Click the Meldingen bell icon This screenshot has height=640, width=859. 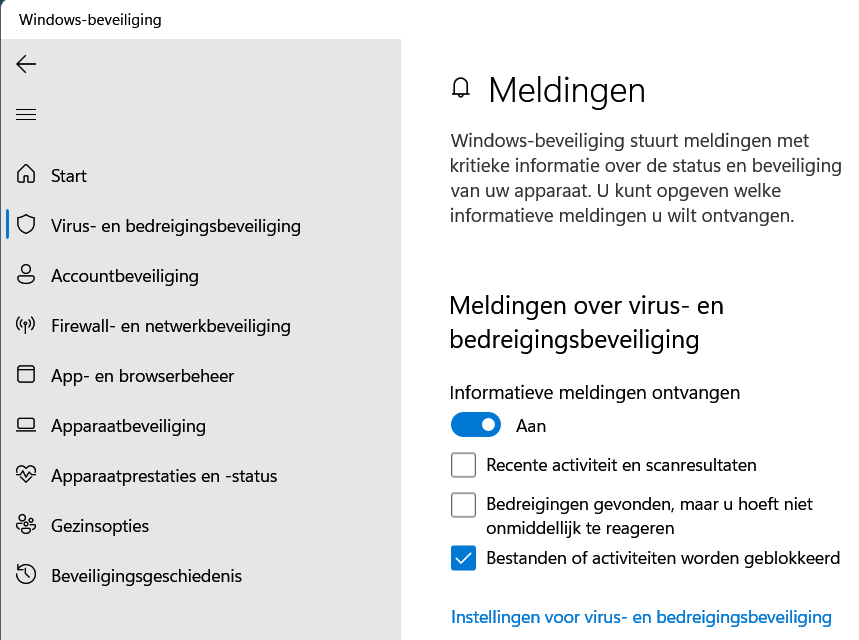point(461,89)
